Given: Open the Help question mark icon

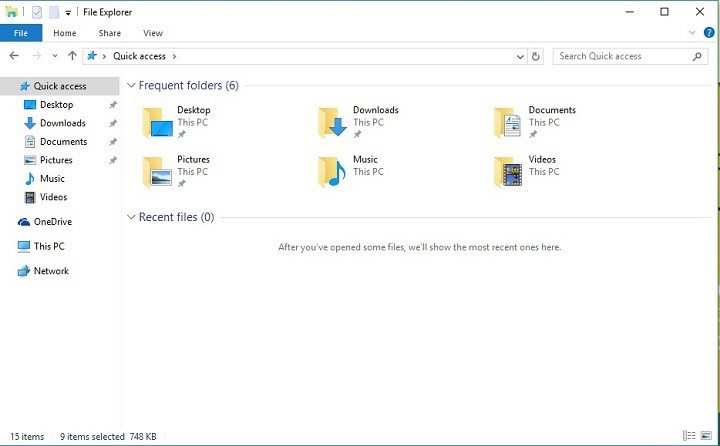Looking at the screenshot, I should pyautogui.click(x=709, y=33).
